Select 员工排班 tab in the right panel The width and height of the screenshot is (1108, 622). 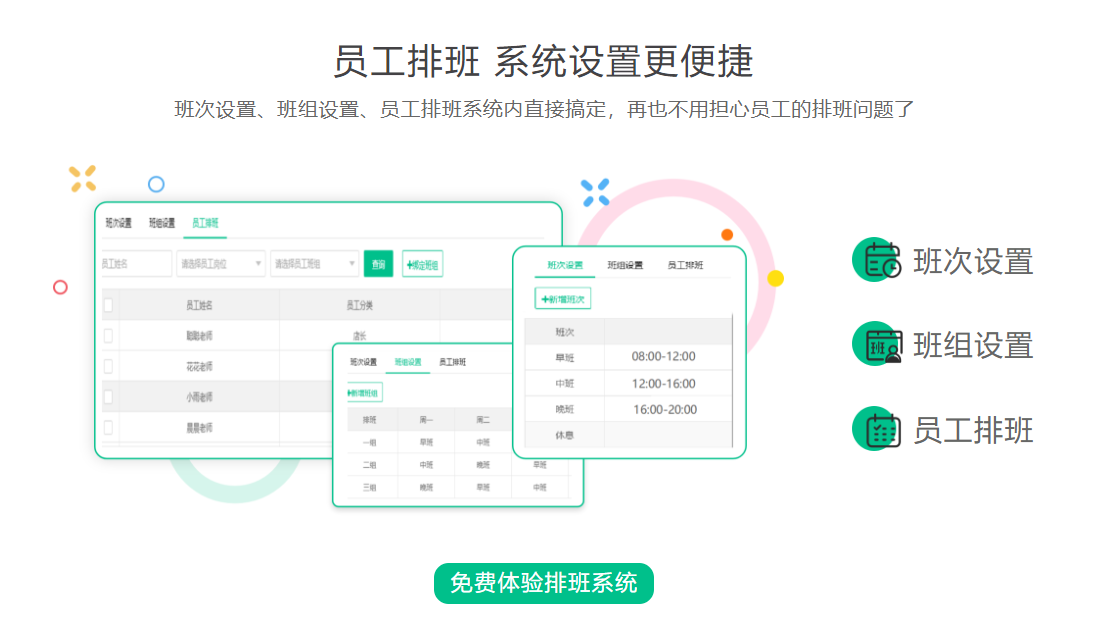tap(685, 266)
